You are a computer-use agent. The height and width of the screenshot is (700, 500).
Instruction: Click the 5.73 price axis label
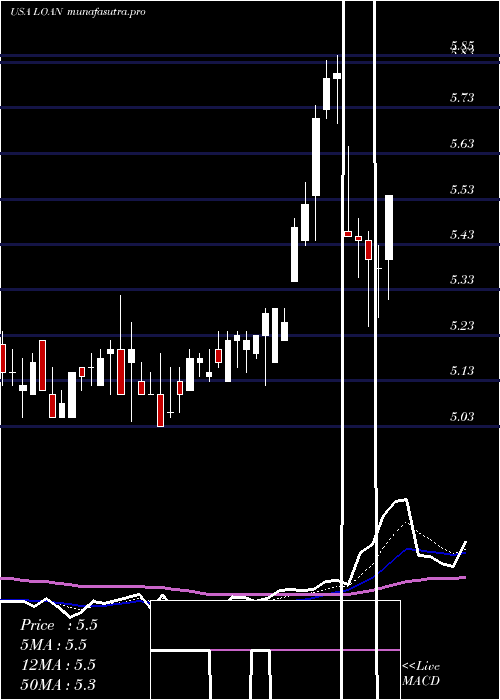pyautogui.click(x=462, y=97)
